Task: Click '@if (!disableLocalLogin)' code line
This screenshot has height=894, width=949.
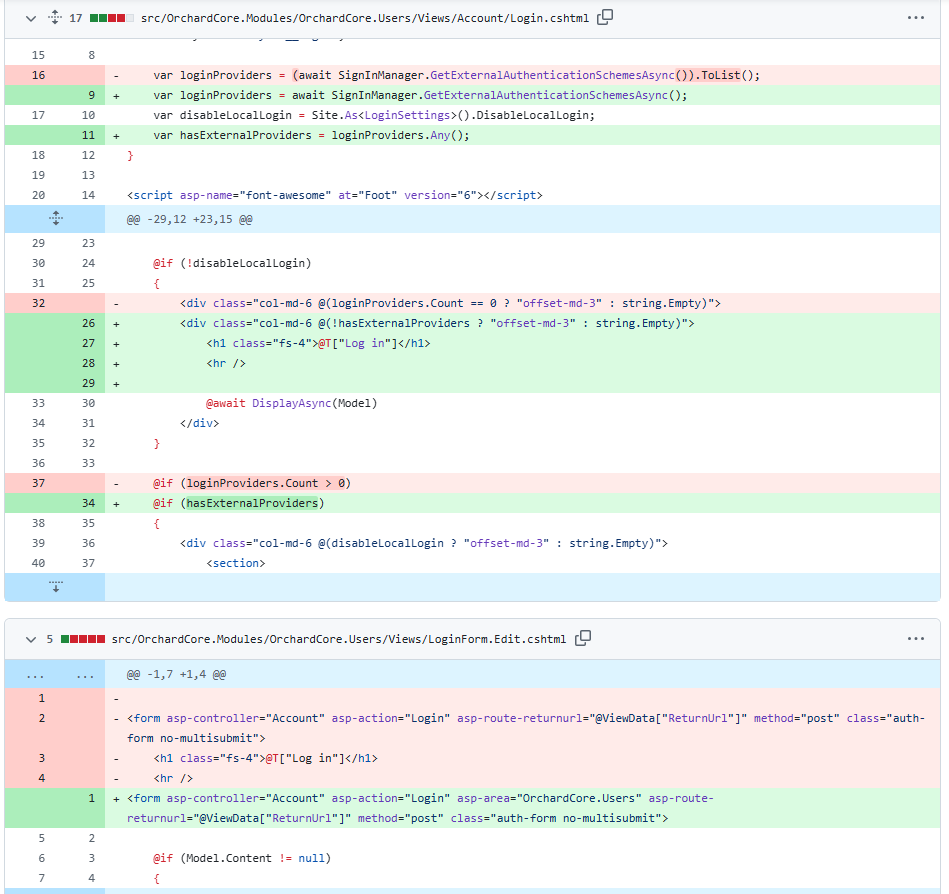Action: click(x=232, y=263)
